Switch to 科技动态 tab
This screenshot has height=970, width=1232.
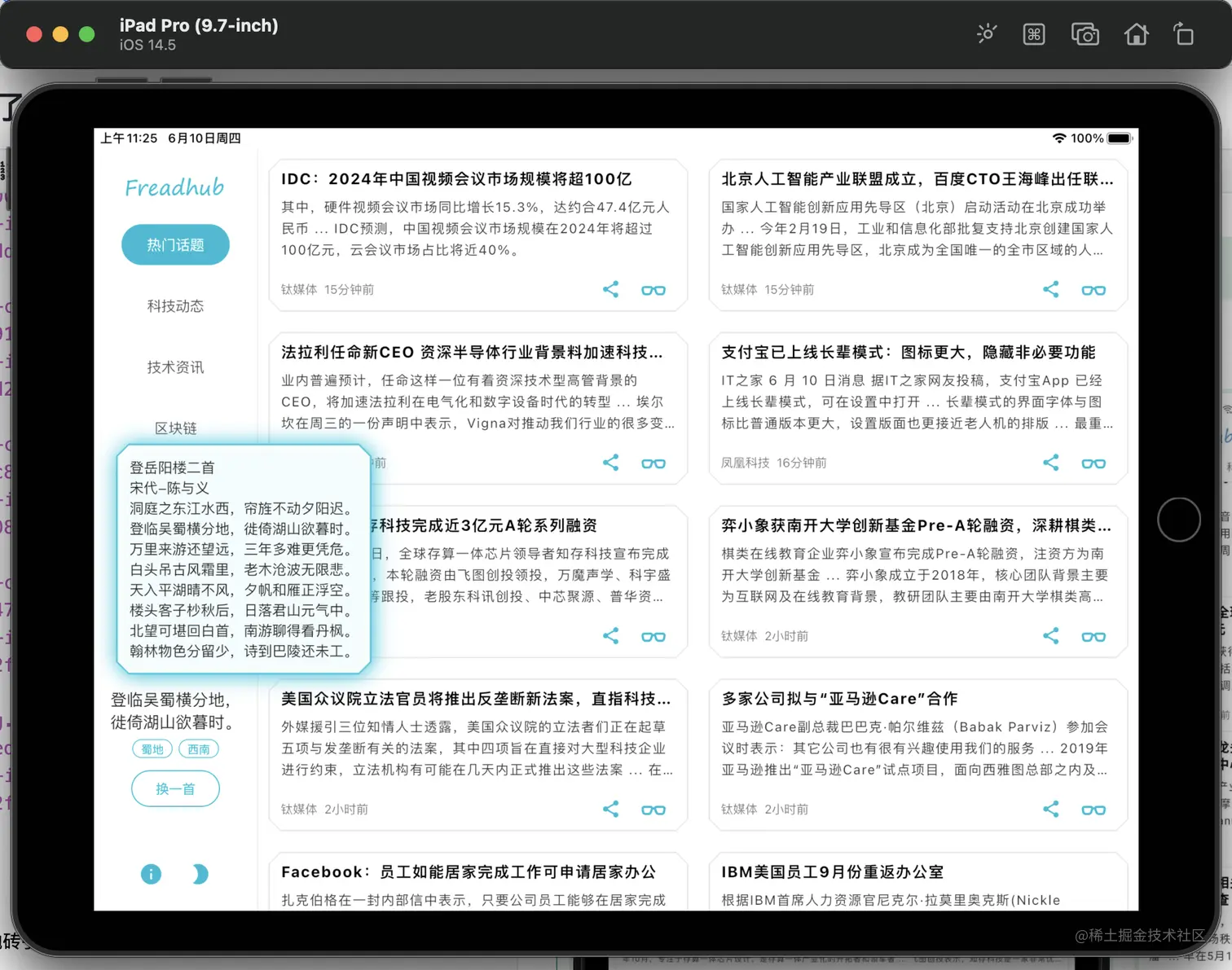point(175,306)
